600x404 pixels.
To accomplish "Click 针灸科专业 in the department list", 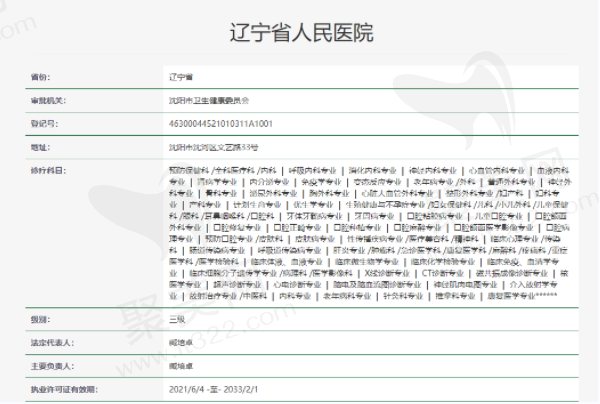I will 403,296.
